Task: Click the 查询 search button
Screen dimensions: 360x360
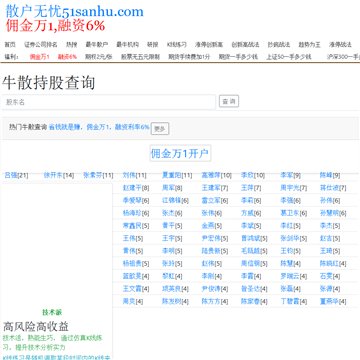Action: coord(229,101)
